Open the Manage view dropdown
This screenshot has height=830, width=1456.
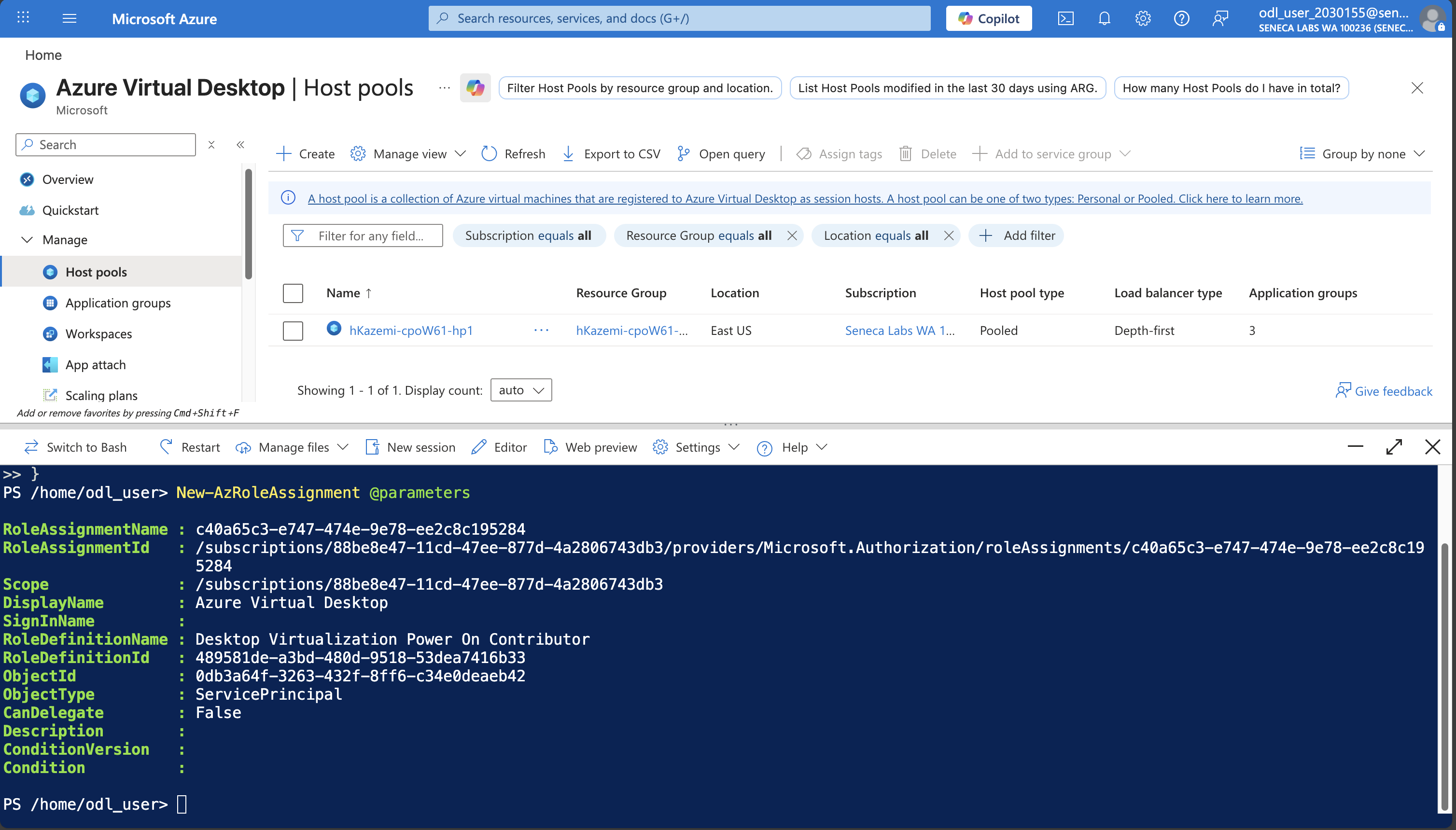pos(408,154)
